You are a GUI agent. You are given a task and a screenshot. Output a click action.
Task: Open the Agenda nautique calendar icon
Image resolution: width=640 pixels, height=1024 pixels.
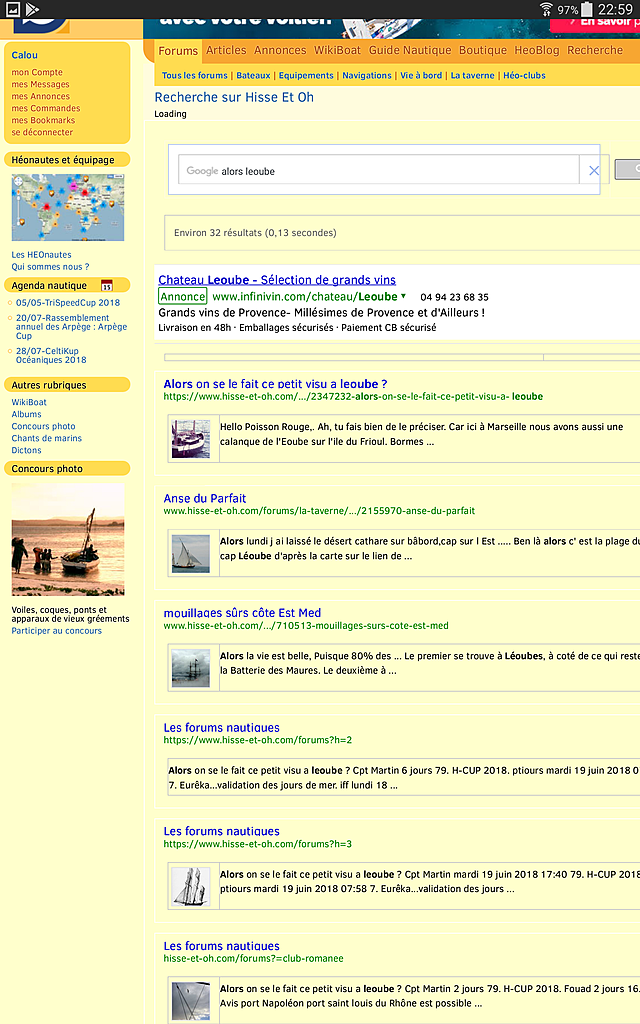[x=107, y=285]
